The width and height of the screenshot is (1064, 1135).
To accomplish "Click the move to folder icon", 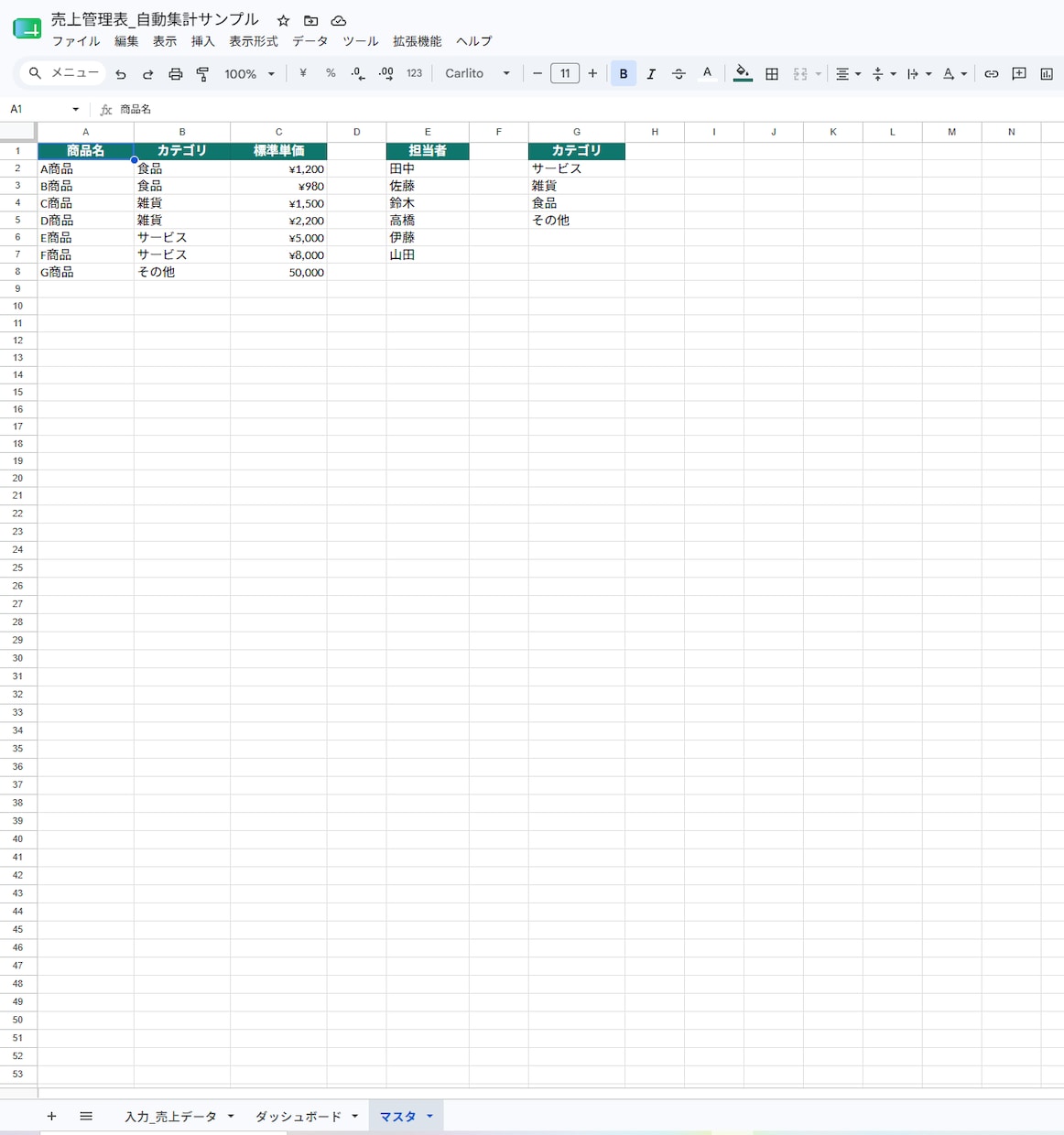I will click(310, 20).
